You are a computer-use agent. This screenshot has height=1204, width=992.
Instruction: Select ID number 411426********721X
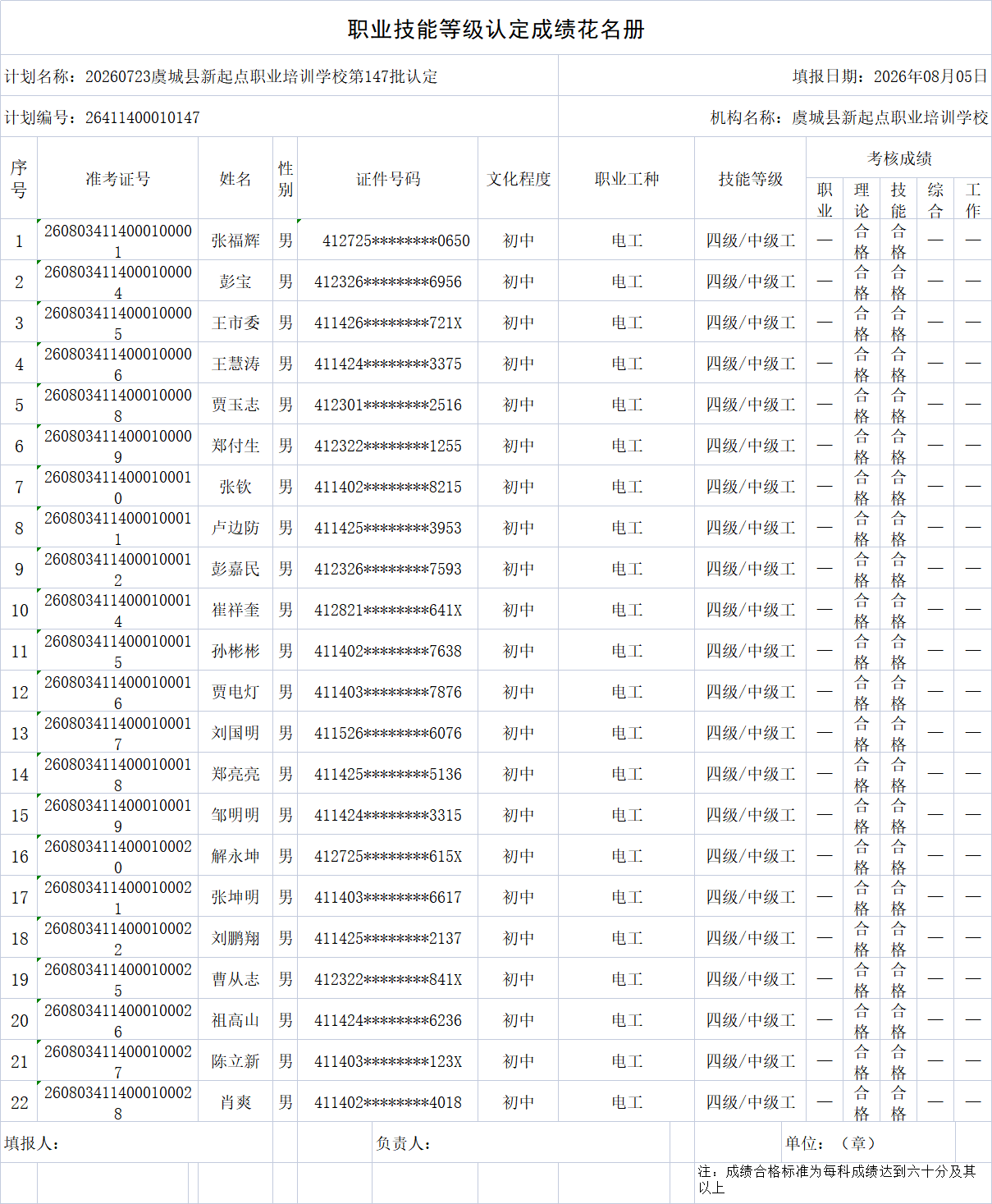click(x=388, y=323)
